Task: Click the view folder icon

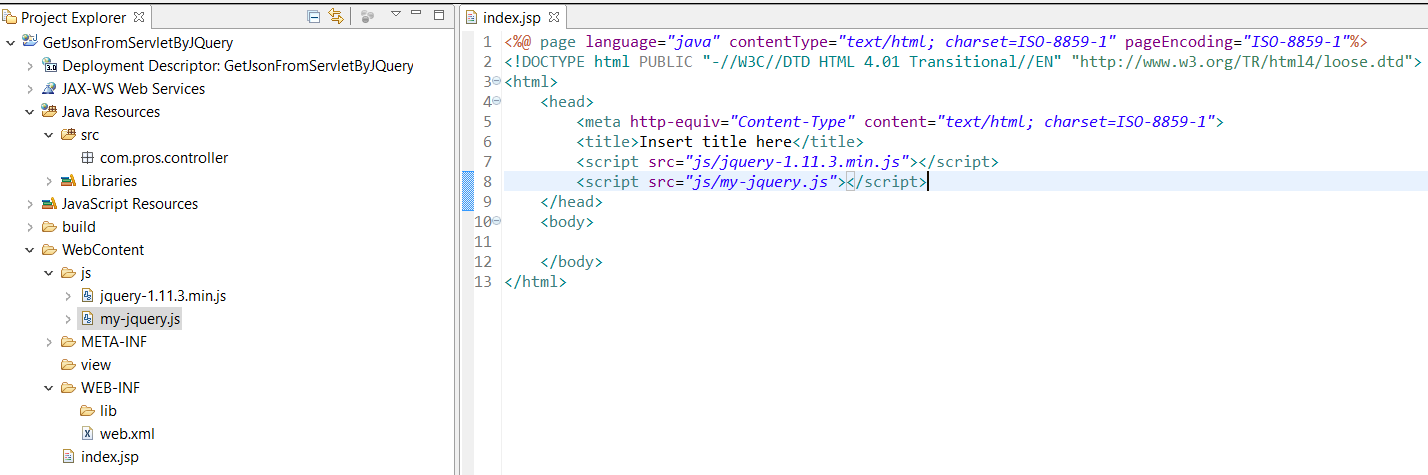Action: click(x=68, y=365)
